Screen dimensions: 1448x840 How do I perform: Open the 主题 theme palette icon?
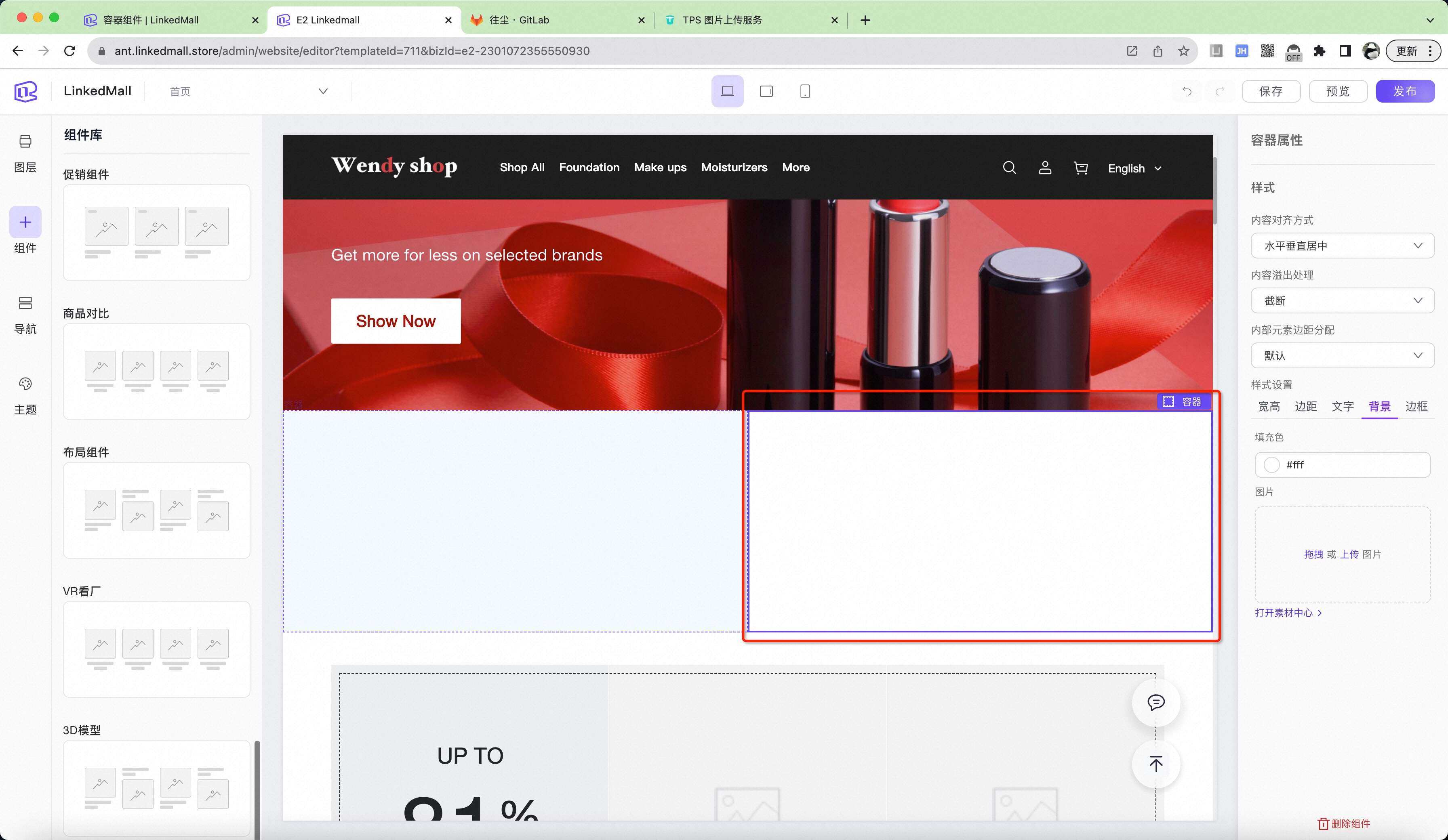pyautogui.click(x=25, y=384)
